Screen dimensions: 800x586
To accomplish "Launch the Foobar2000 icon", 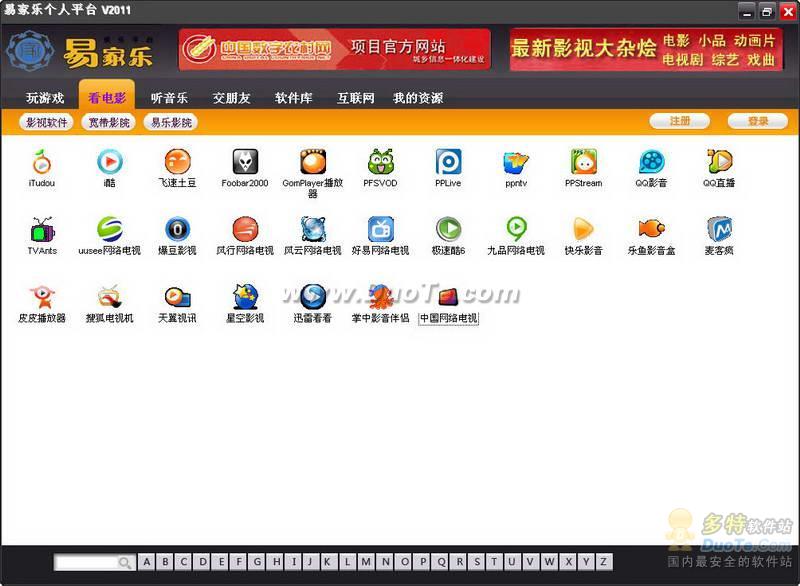I will tap(245, 162).
